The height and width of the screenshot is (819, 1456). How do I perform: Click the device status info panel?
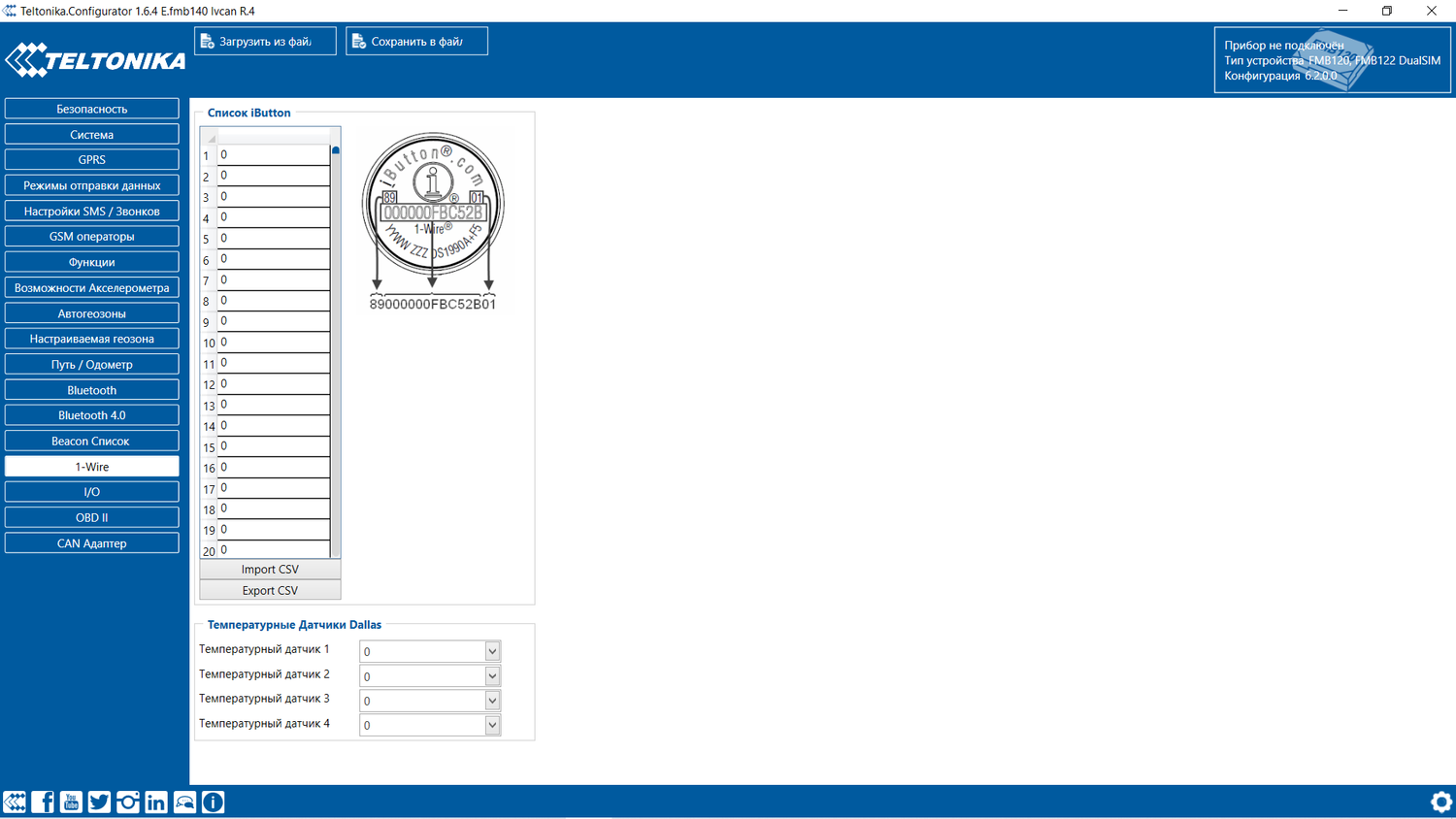(1332, 60)
